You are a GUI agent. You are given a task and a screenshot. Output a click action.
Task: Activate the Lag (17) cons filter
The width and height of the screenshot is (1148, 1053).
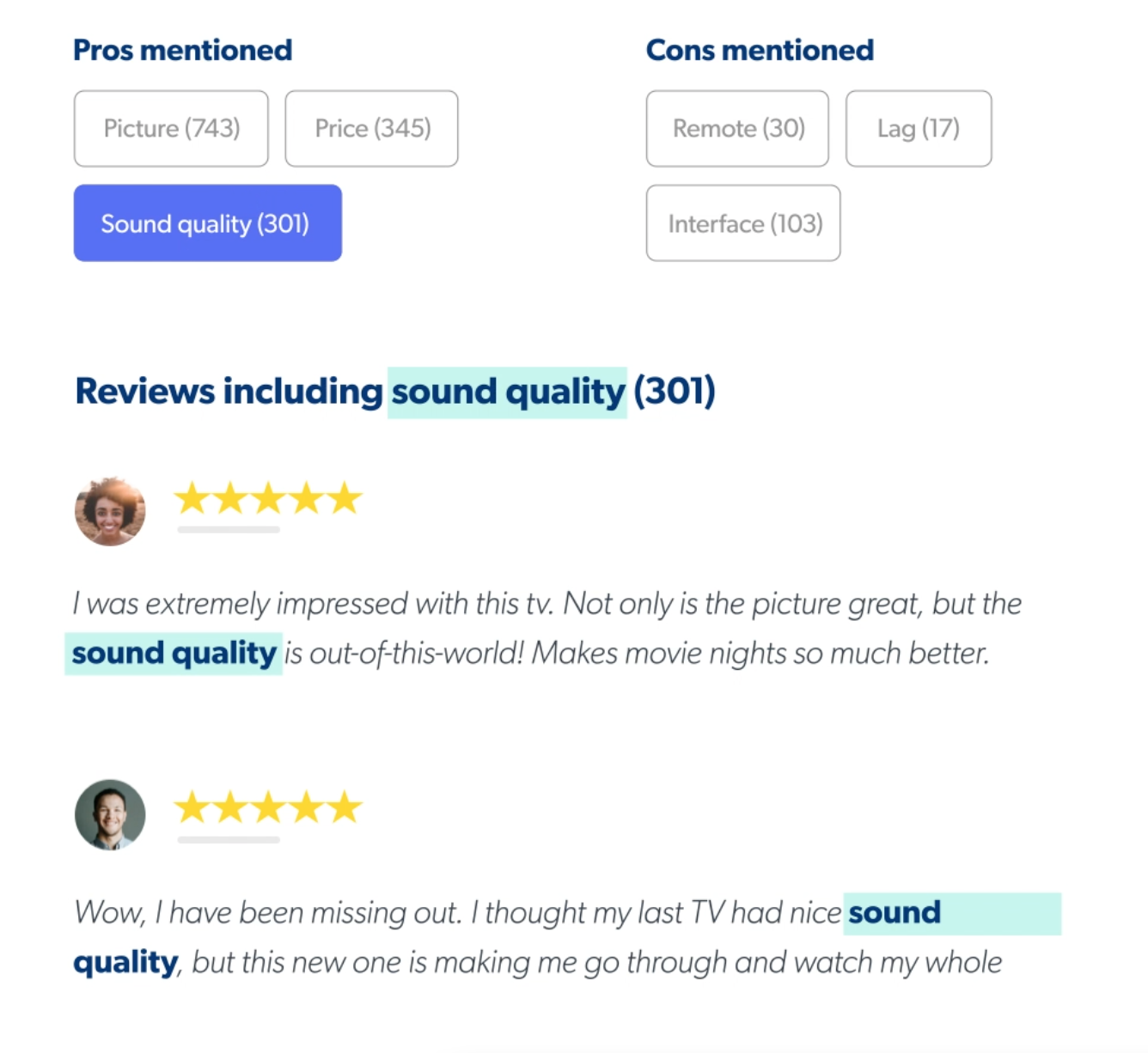[x=919, y=128]
